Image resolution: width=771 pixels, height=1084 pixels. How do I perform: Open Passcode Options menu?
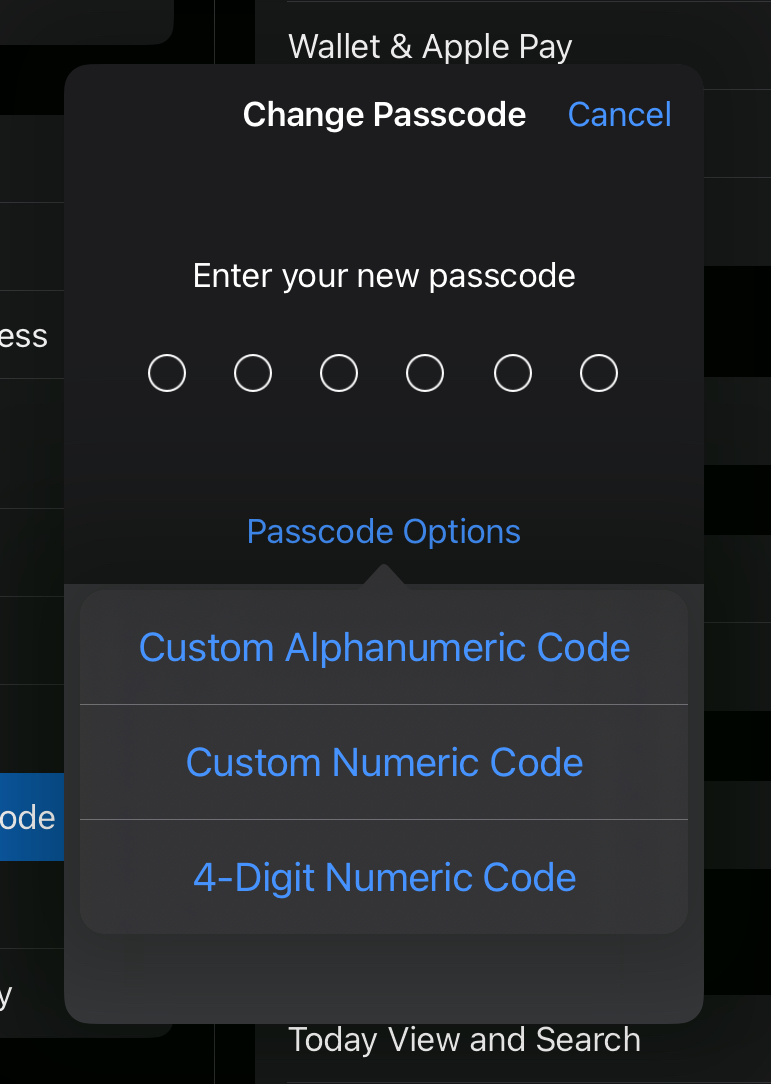383,531
